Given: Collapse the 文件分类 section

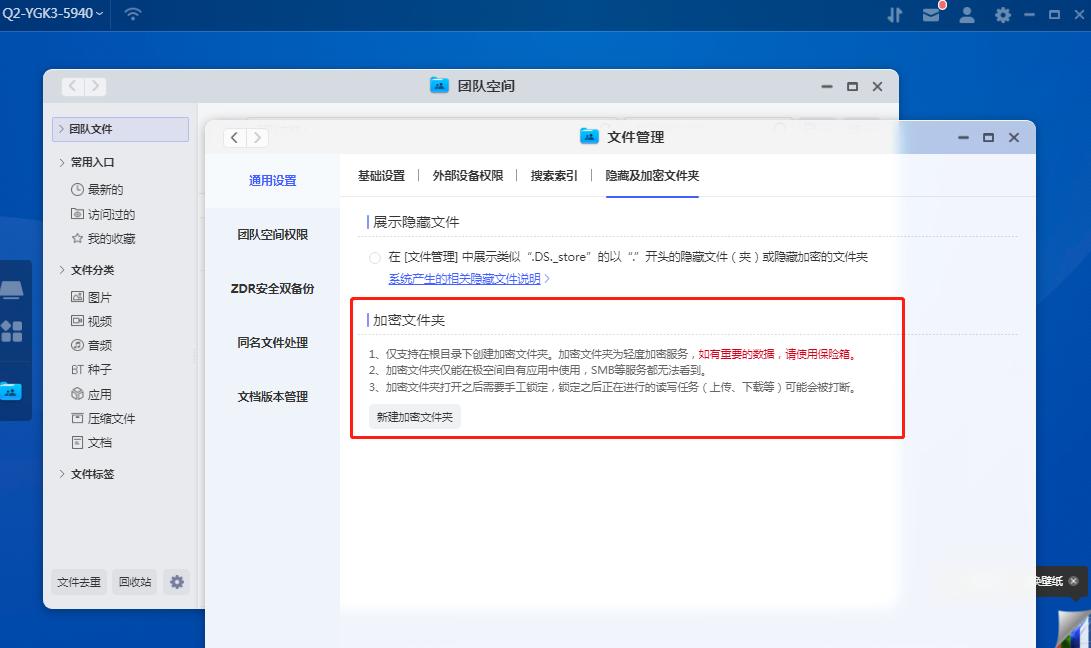Looking at the screenshot, I should 90,270.
